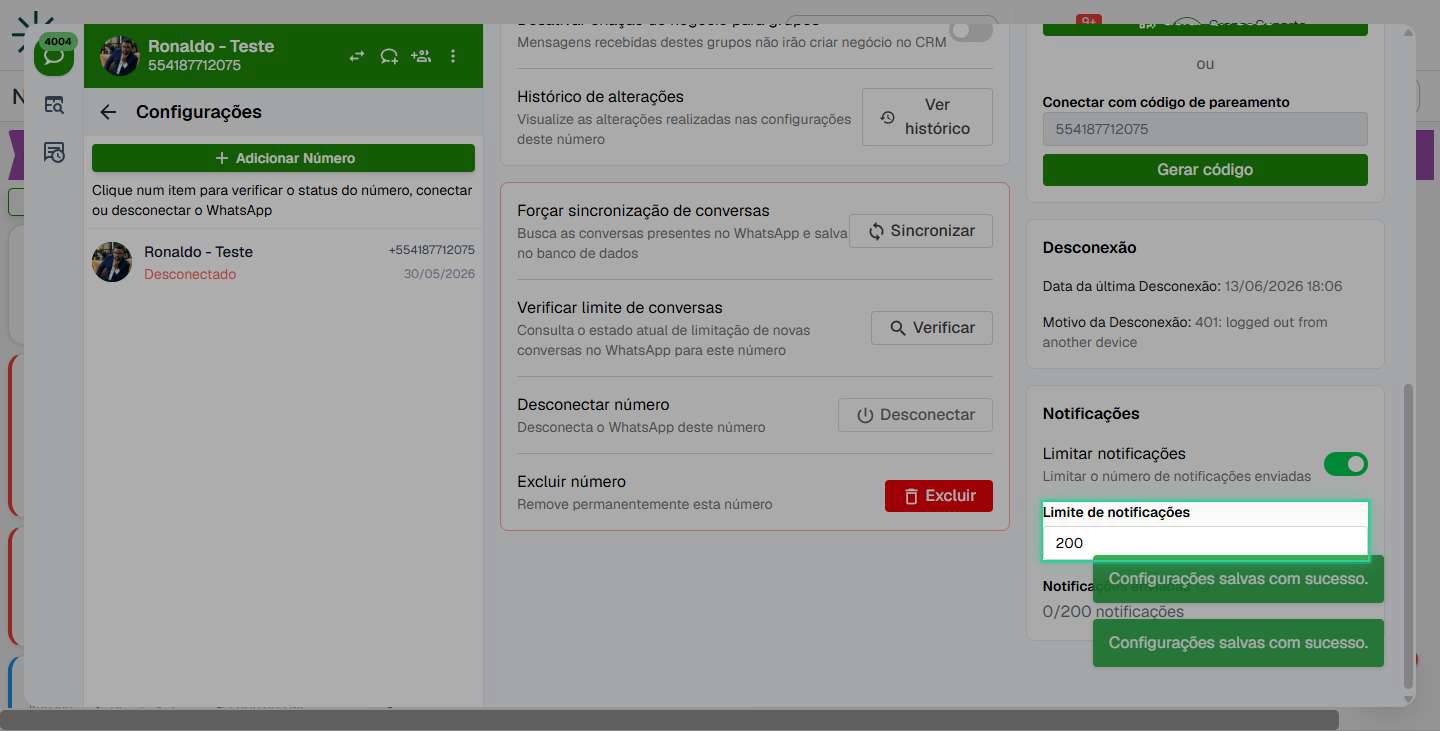
Task: Click the vertical scrollbar of settings panel
Action: point(1409,535)
